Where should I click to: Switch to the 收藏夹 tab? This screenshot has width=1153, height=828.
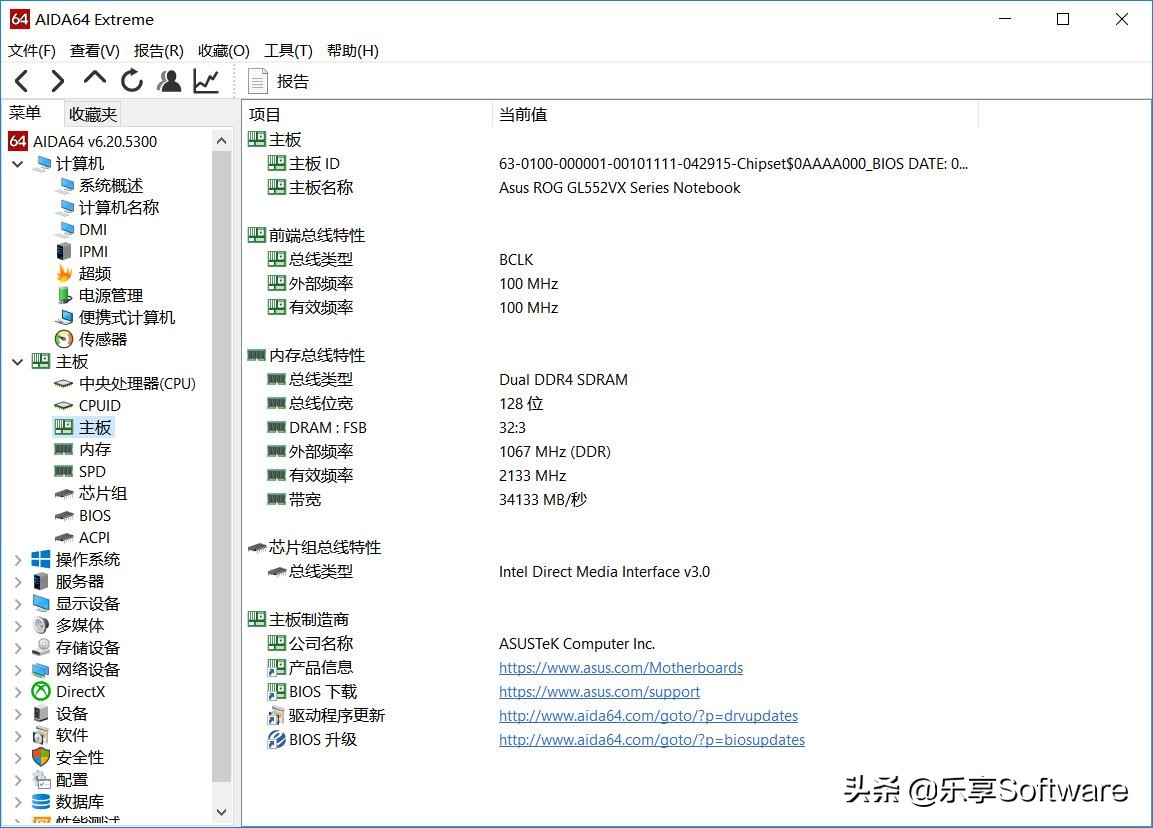tap(92, 113)
